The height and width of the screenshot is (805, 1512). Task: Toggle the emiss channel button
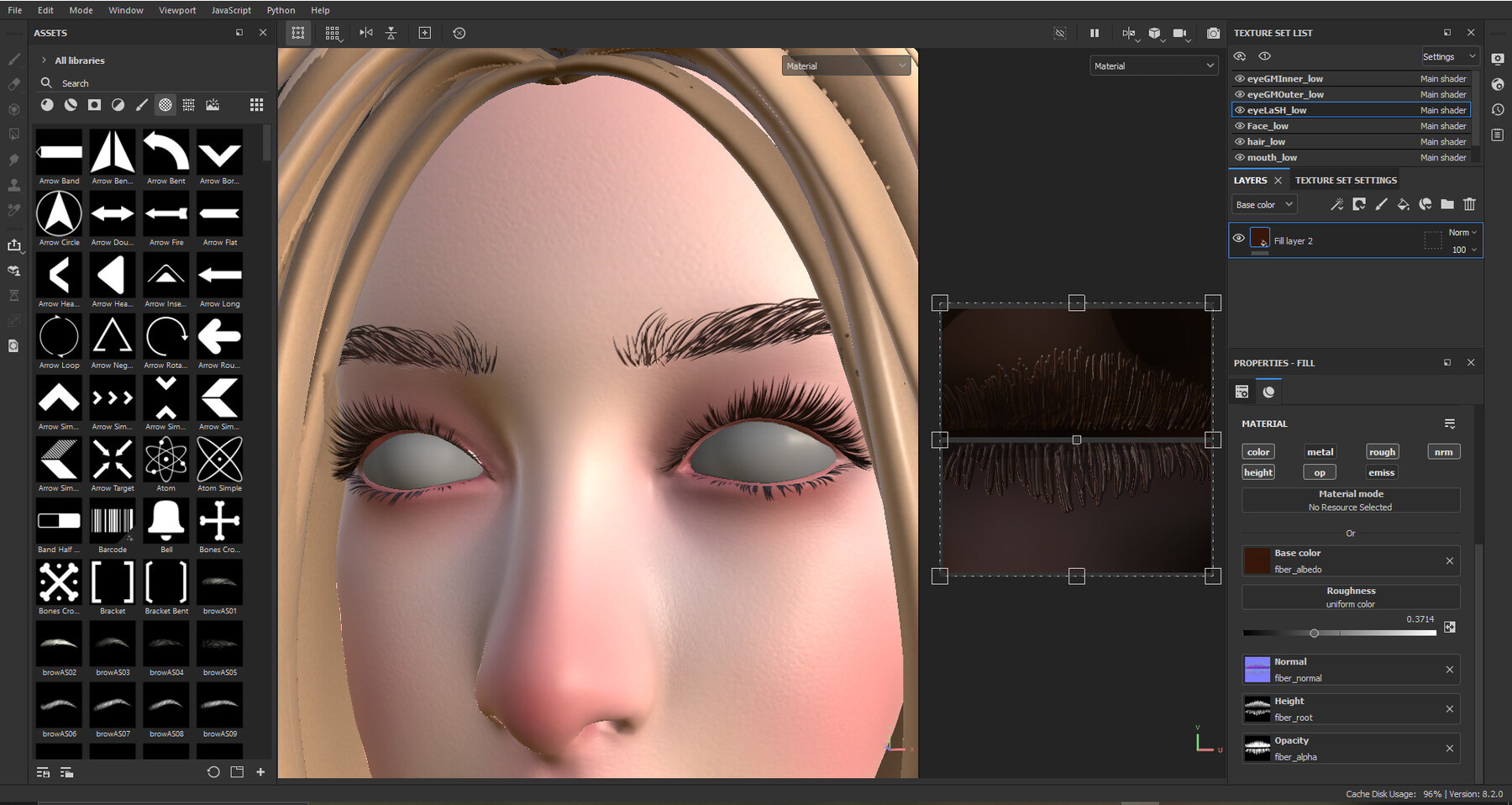point(1382,472)
